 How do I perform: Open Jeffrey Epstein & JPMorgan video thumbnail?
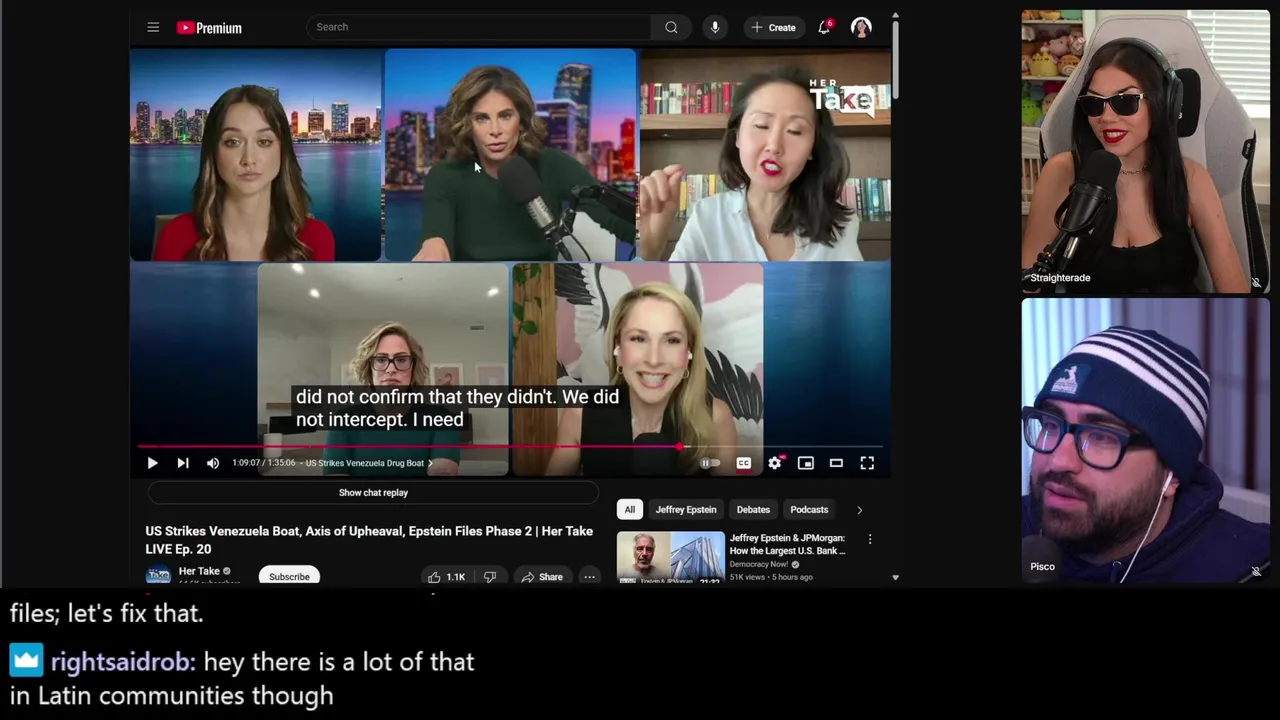pyautogui.click(x=670, y=558)
